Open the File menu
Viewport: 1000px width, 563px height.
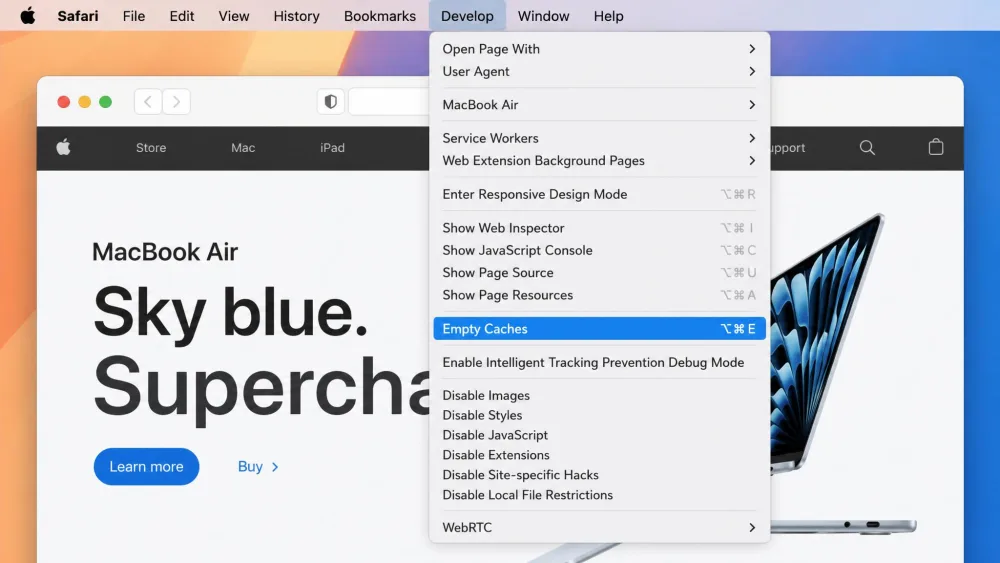134,16
